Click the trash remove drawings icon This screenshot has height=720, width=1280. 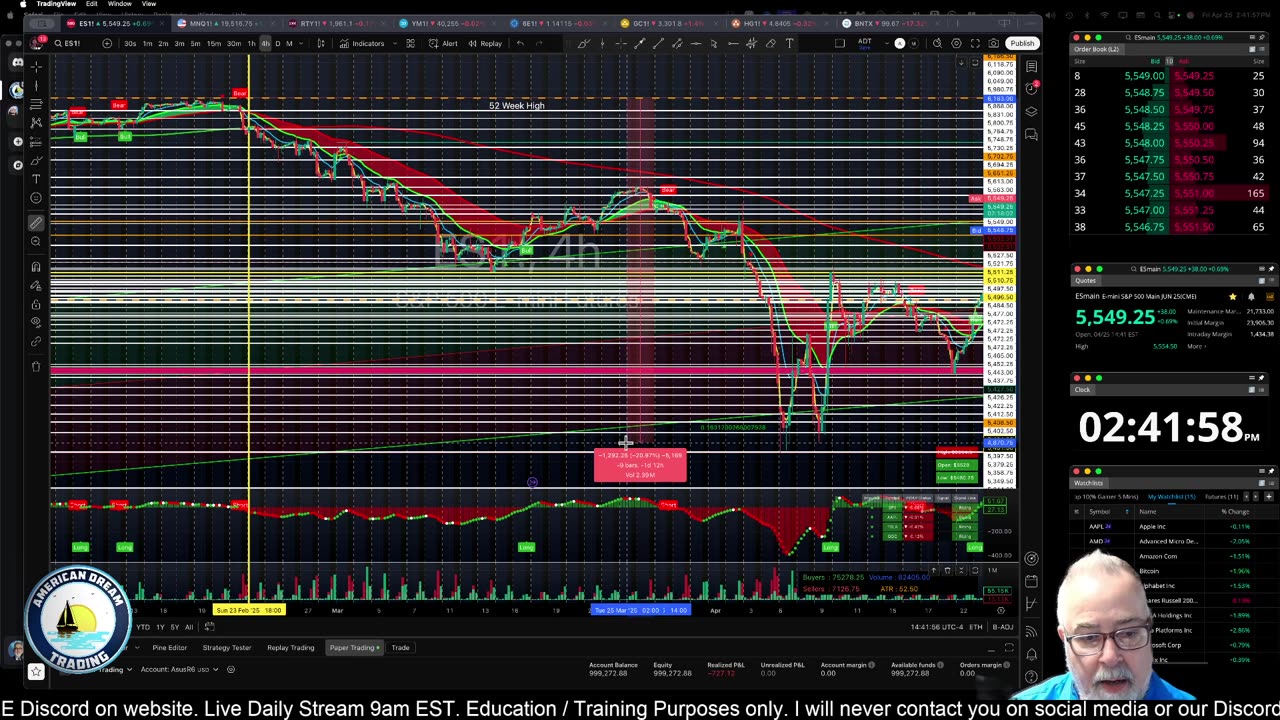36,366
